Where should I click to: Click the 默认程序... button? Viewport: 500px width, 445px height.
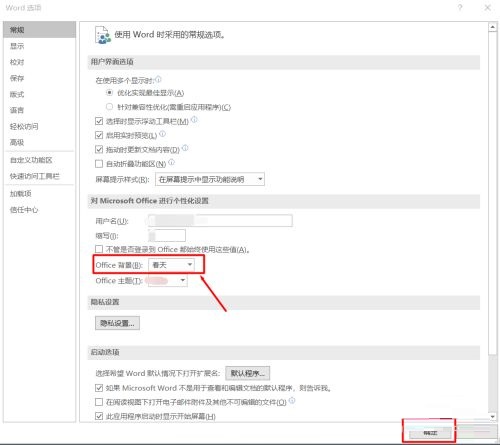tap(248, 373)
